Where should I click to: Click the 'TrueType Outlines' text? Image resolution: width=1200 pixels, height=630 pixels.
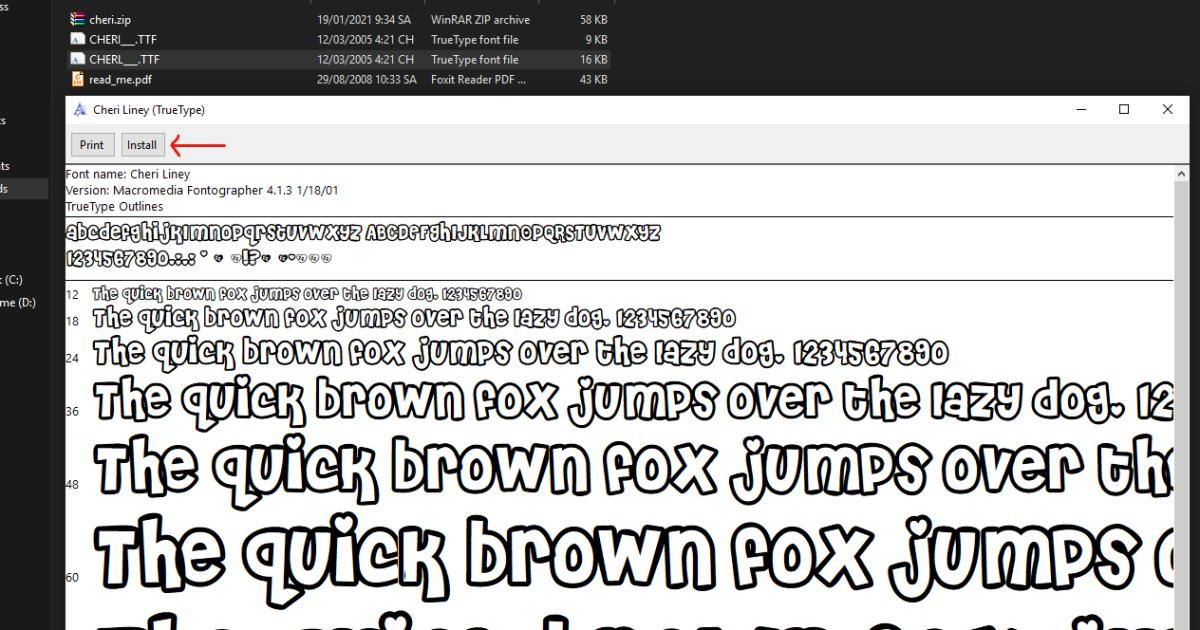point(114,206)
